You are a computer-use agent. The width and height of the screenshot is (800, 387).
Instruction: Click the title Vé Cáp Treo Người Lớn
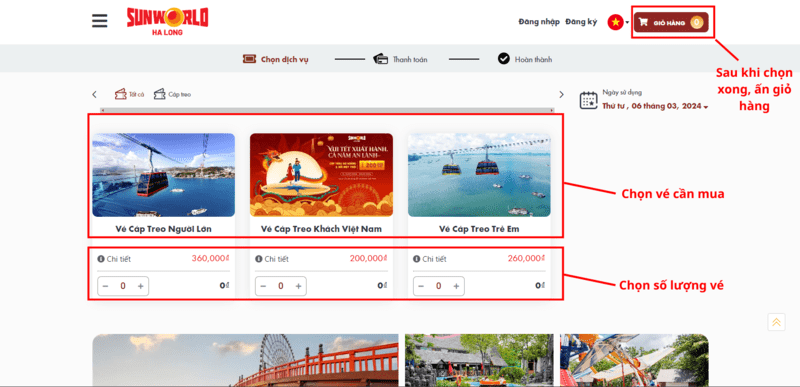(163, 229)
